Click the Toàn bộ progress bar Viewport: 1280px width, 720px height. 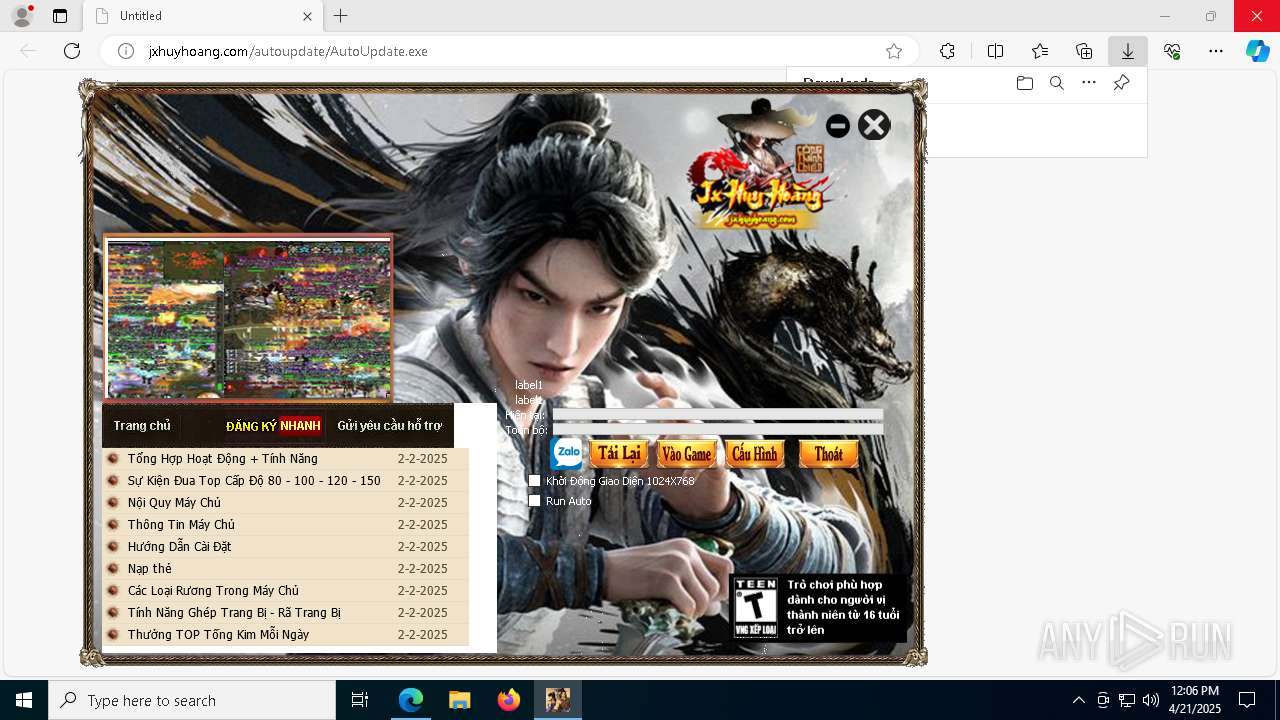point(718,430)
